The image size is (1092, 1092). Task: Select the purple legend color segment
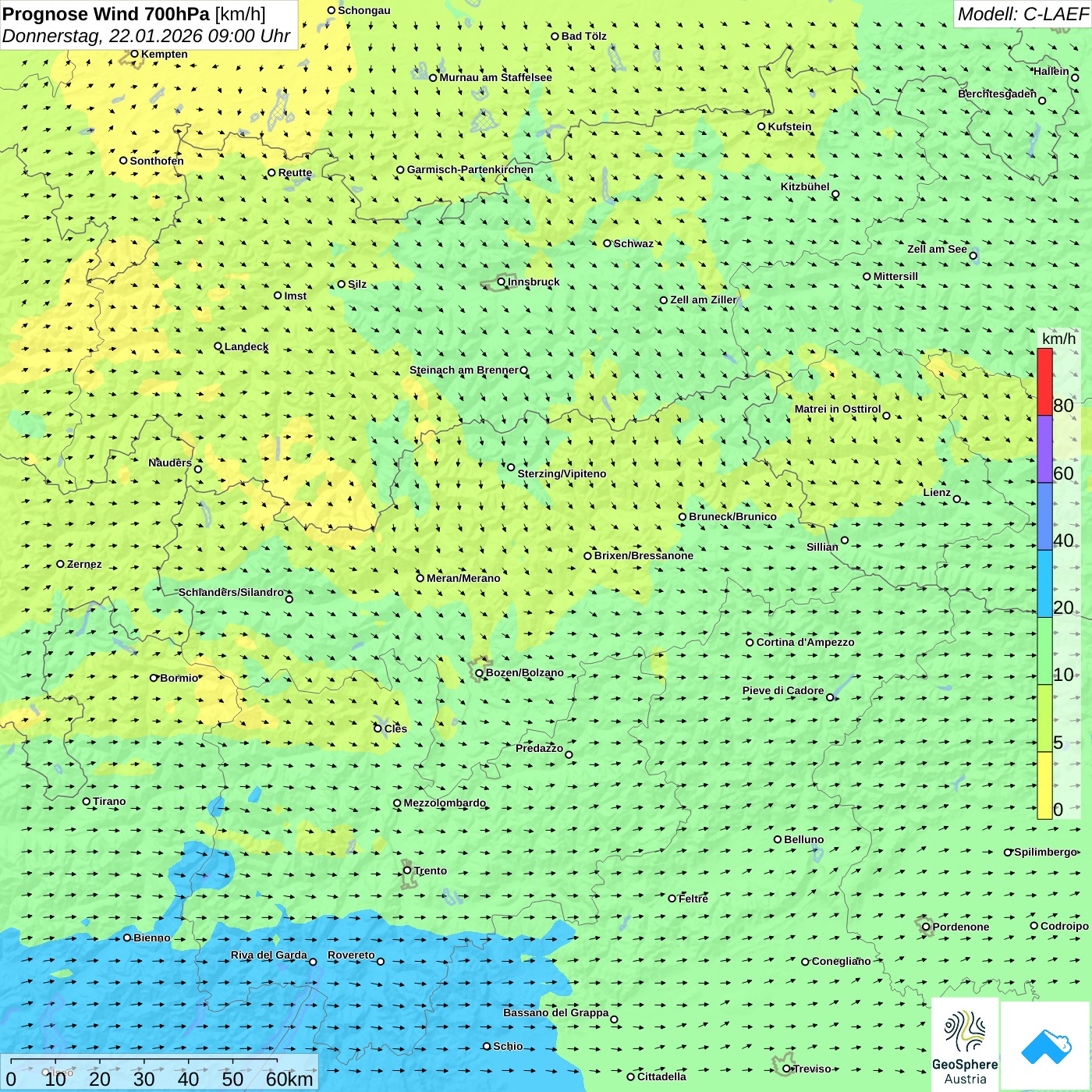pos(1044,449)
